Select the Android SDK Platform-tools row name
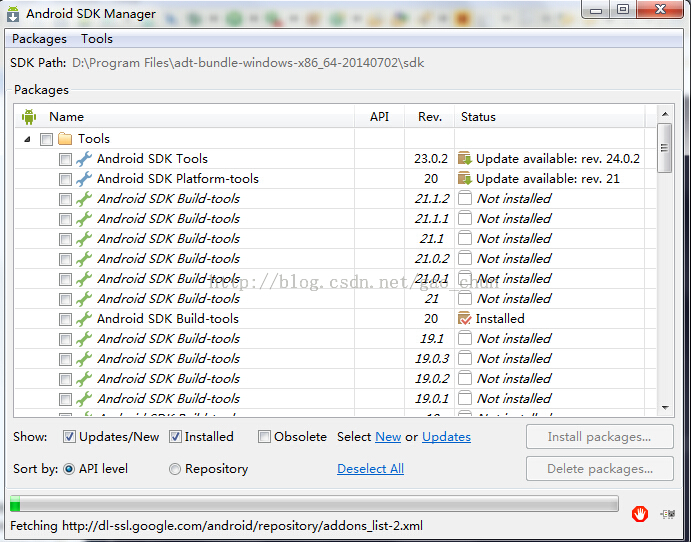Screen dimensions: 691x542 [x=178, y=179]
